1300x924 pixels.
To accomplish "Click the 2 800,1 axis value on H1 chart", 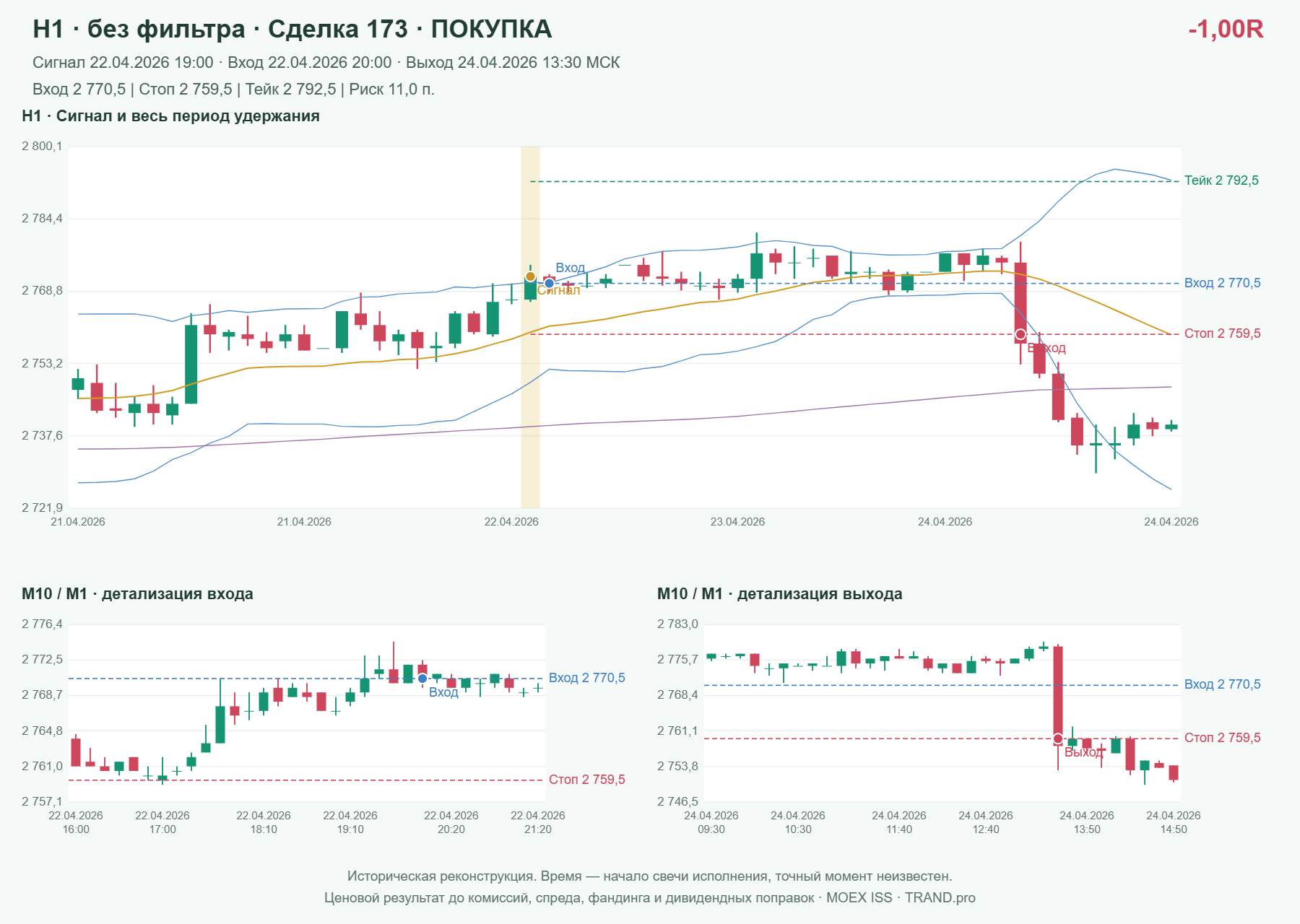I will pos(42,147).
